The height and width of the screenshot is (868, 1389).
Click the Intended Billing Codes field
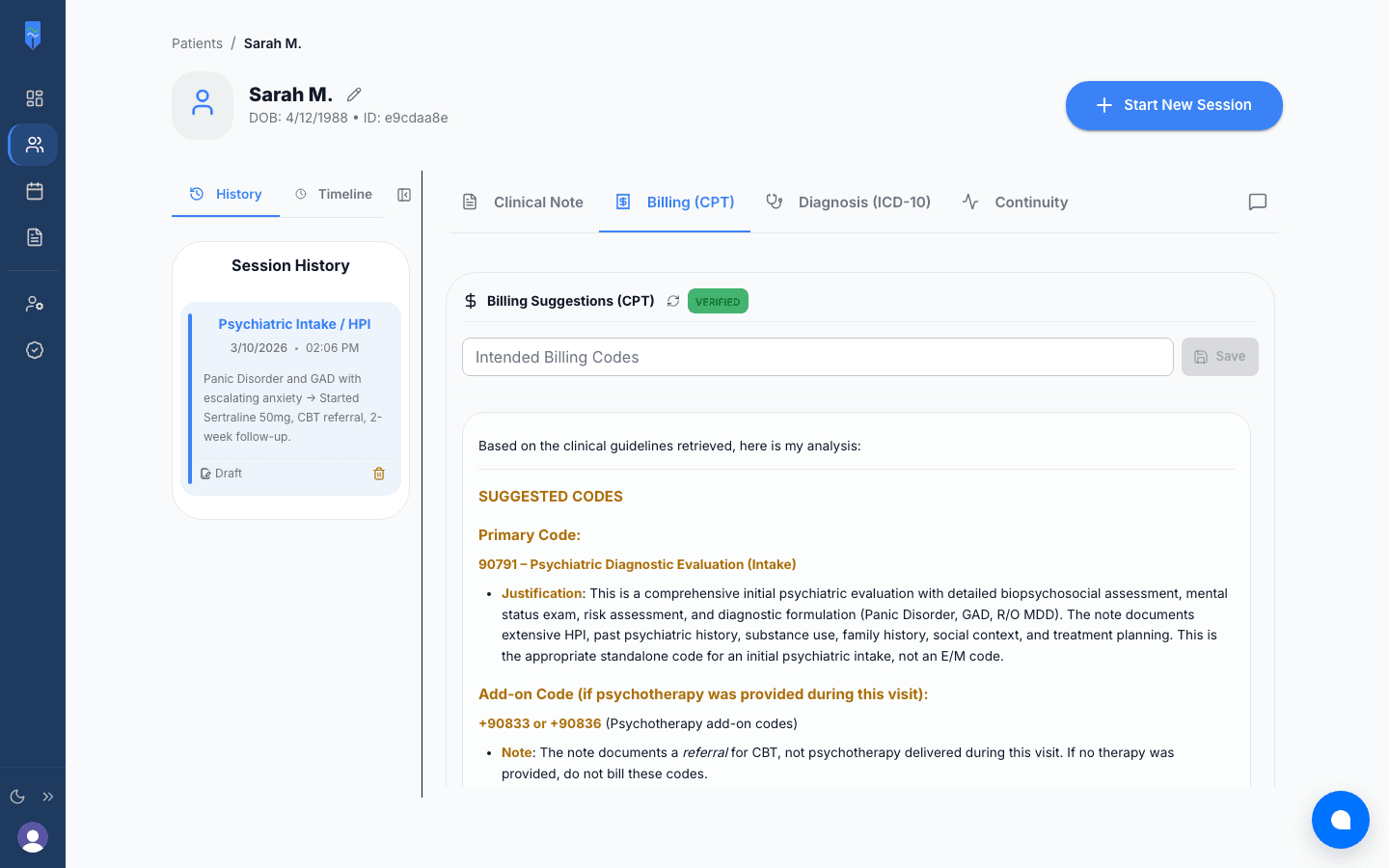pyautogui.click(x=817, y=357)
